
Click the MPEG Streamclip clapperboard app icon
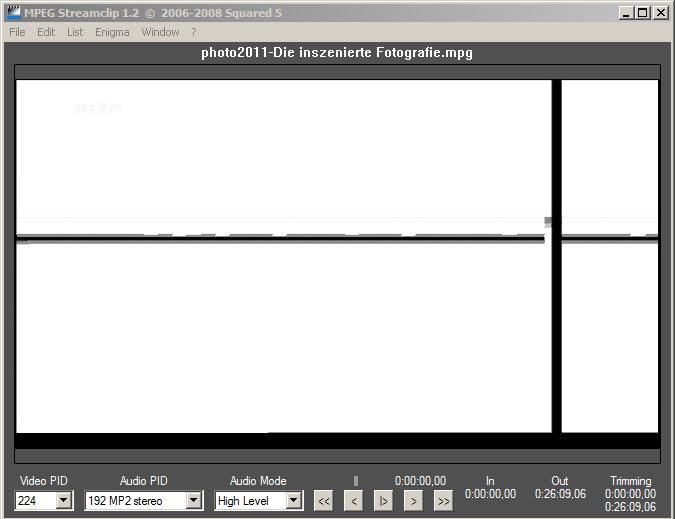[x=13, y=12]
